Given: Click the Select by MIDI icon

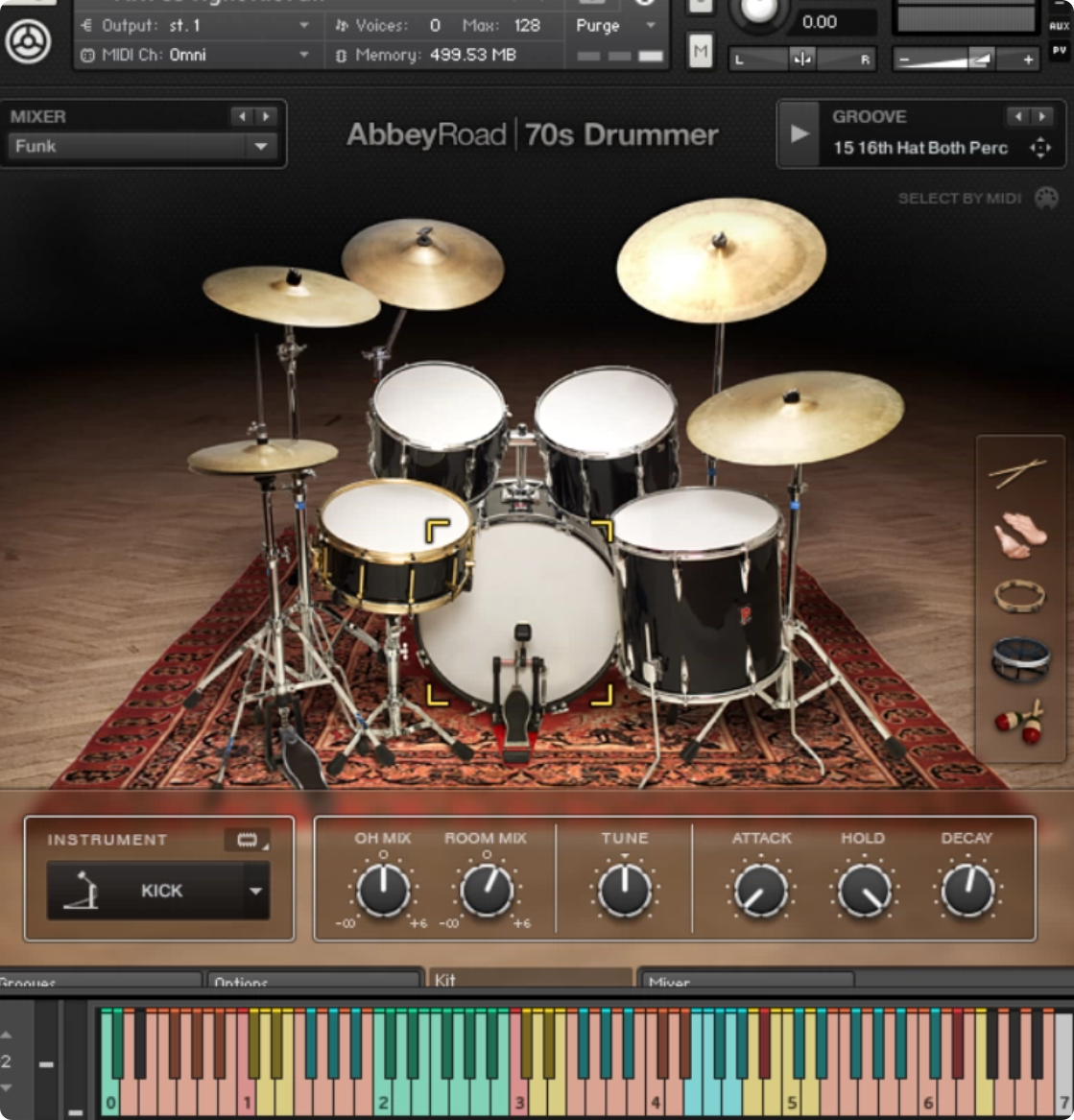Looking at the screenshot, I should pyautogui.click(x=1047, y=198).
